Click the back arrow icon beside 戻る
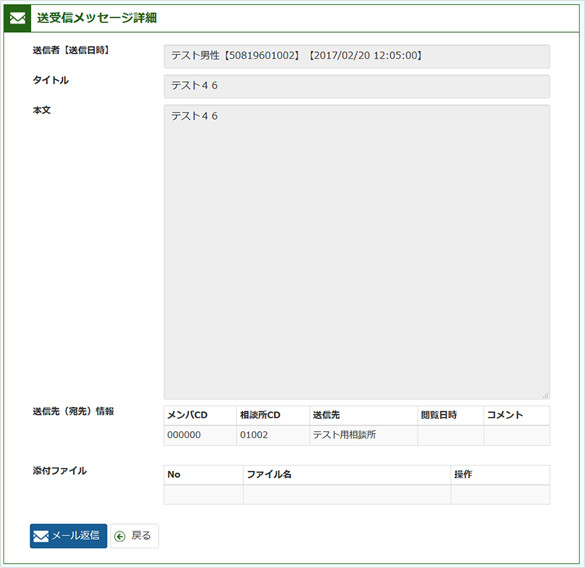Screen dimensions: 585x568 [x=120, y=537]
